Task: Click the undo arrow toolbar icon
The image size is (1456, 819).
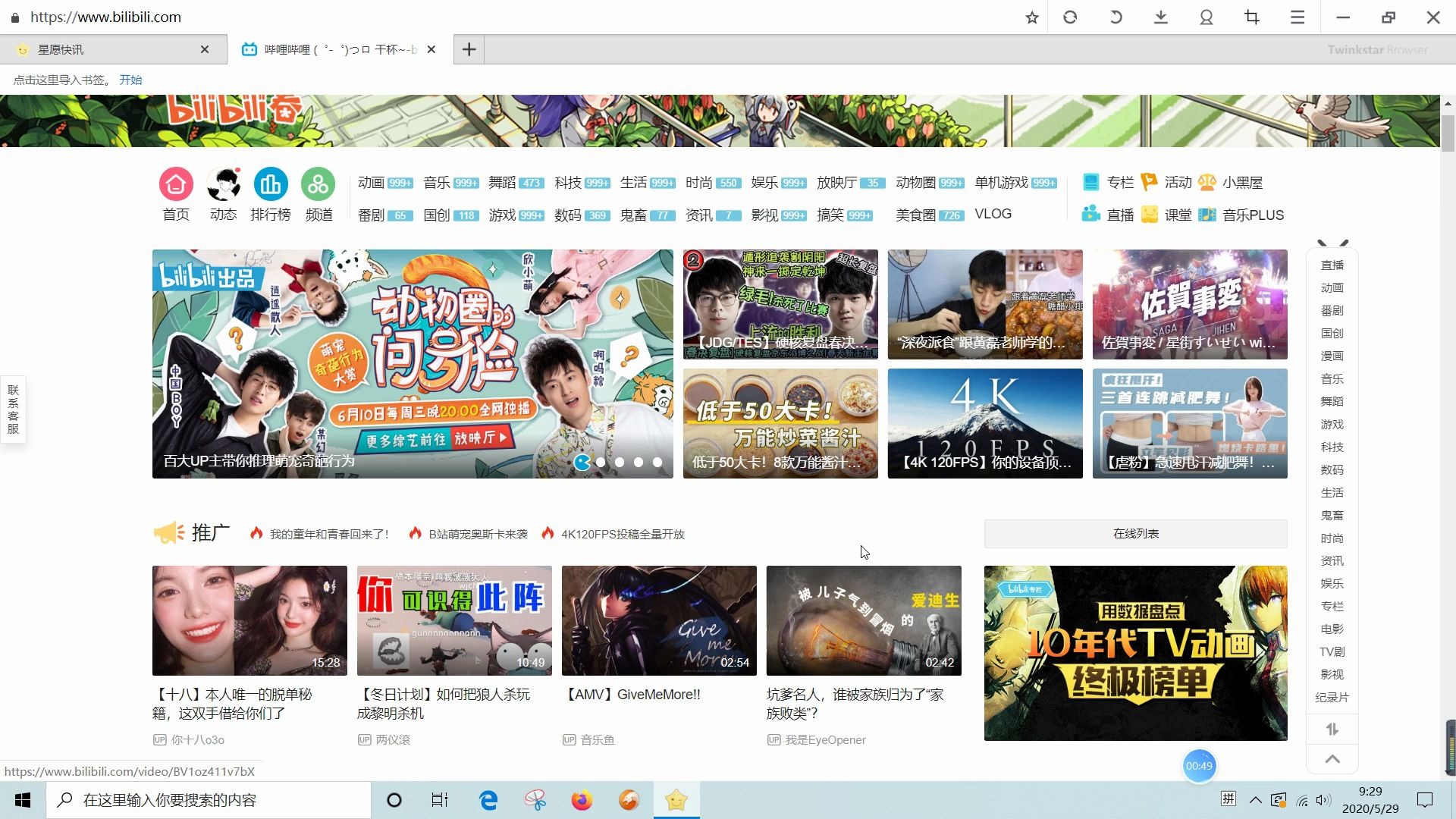Action: [x=1116, y=17]
